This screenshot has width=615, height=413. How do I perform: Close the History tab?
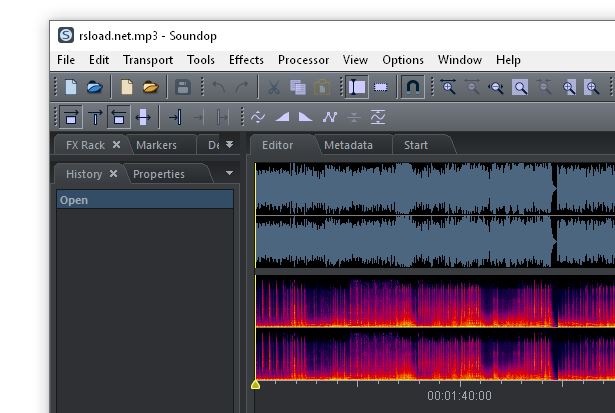click(113, 173)
